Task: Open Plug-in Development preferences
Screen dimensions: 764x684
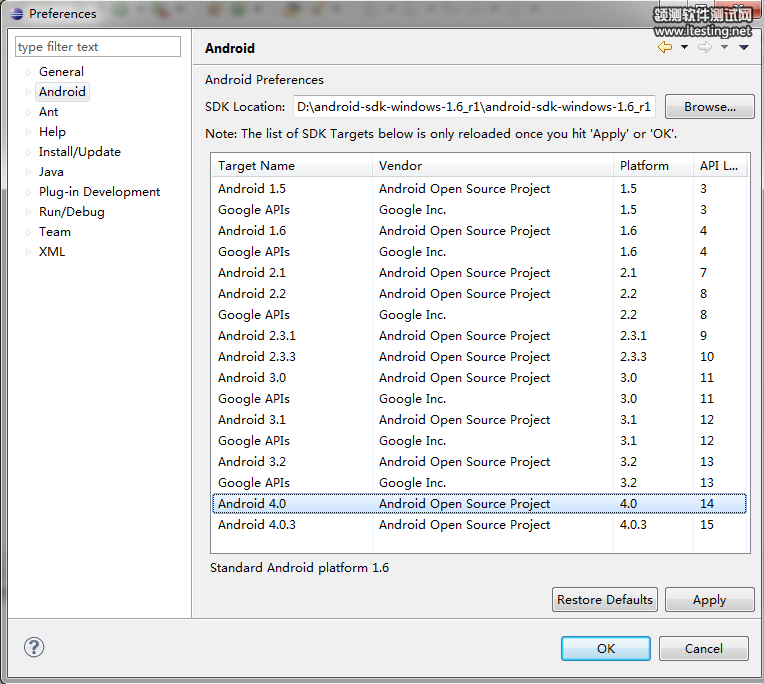Action: coord(99,191)
